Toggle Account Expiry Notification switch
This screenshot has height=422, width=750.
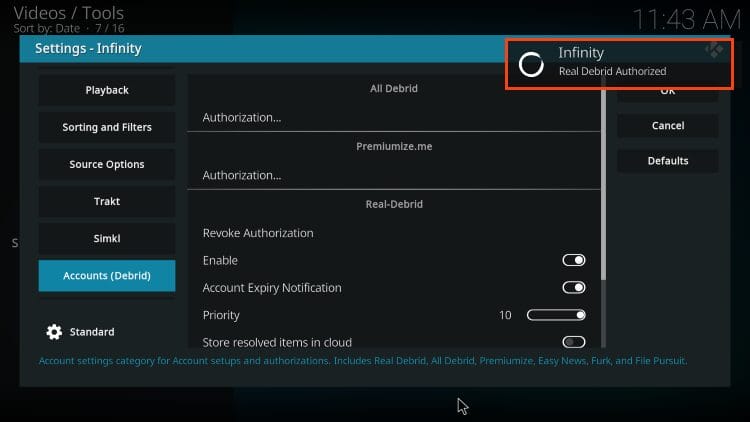(574, 288)
